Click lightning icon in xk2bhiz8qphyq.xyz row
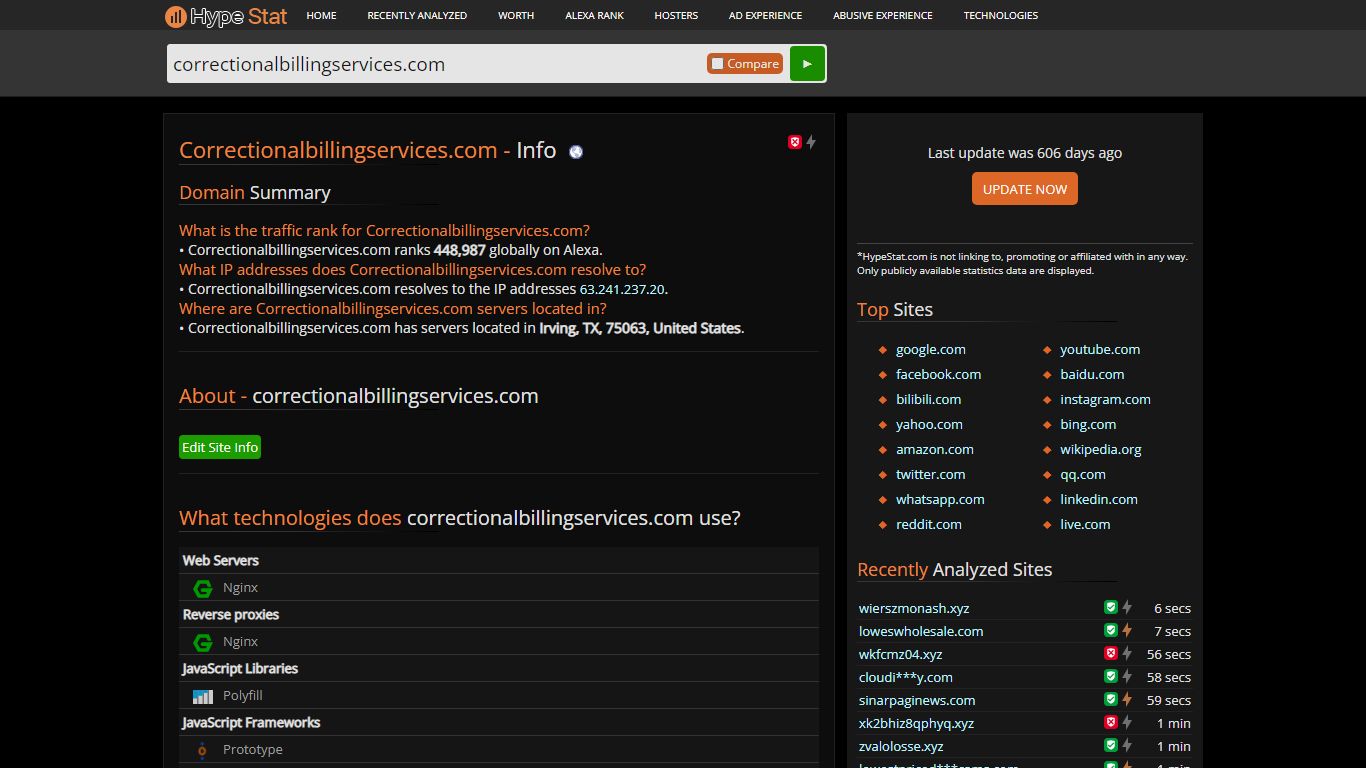1366x768 pixels. pos(1127,722)
